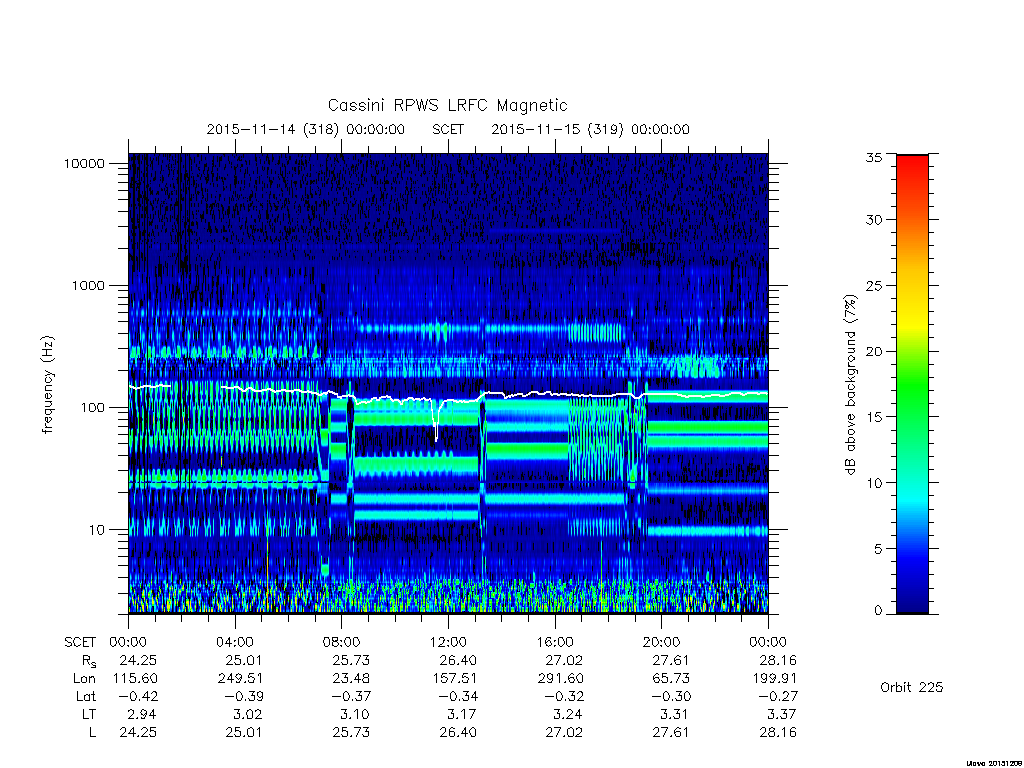
Task: Click Lat value '-0.42'
Action: pyautogui.click(x=136, y=696)
